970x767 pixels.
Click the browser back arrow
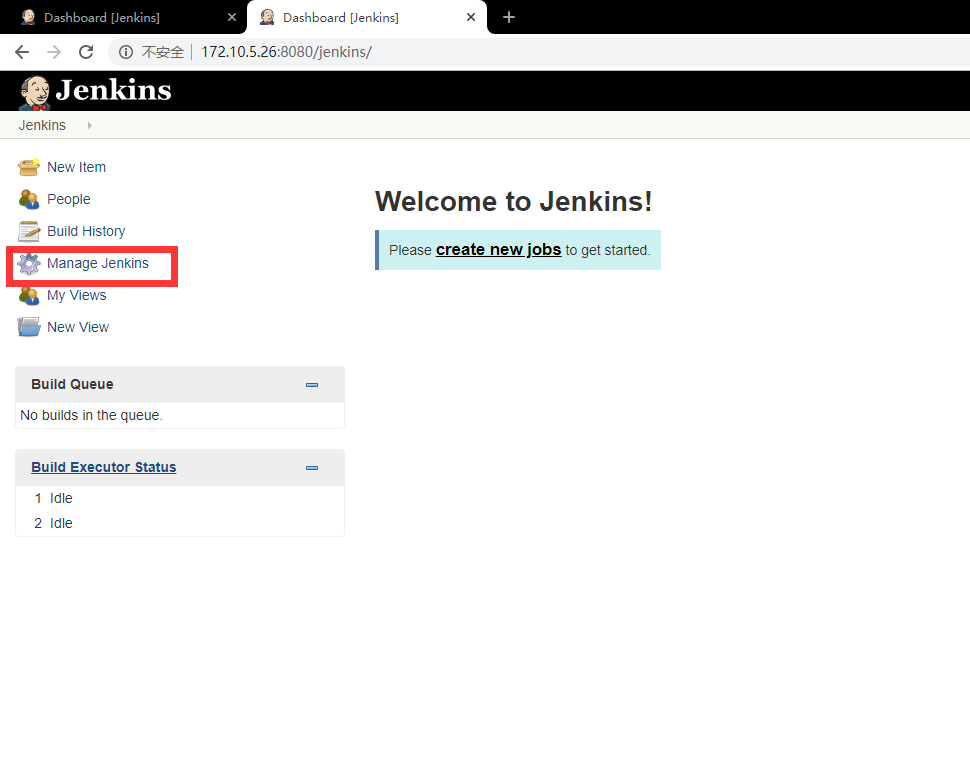click(x=22, y=52)
